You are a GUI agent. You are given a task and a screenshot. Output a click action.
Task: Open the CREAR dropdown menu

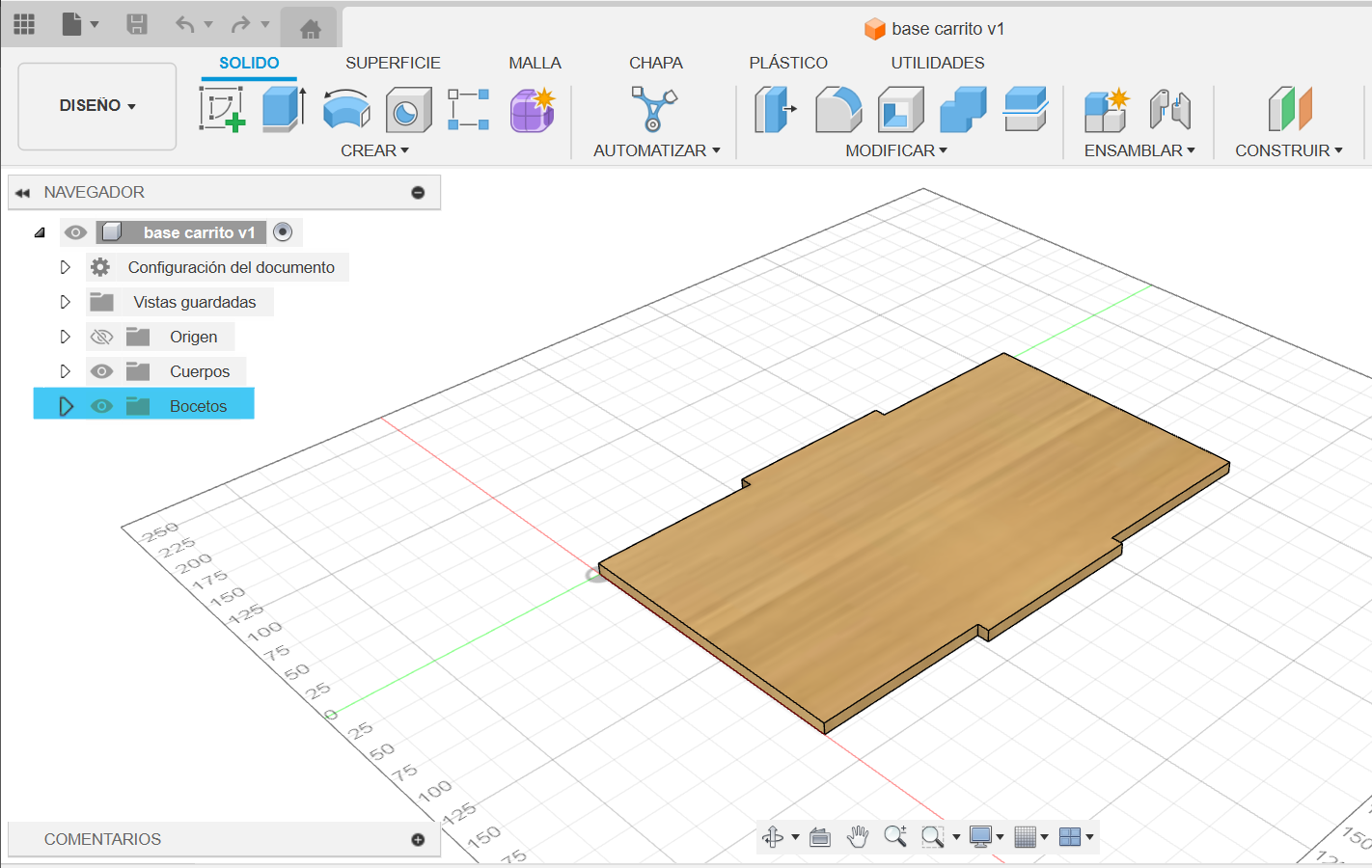374,149
